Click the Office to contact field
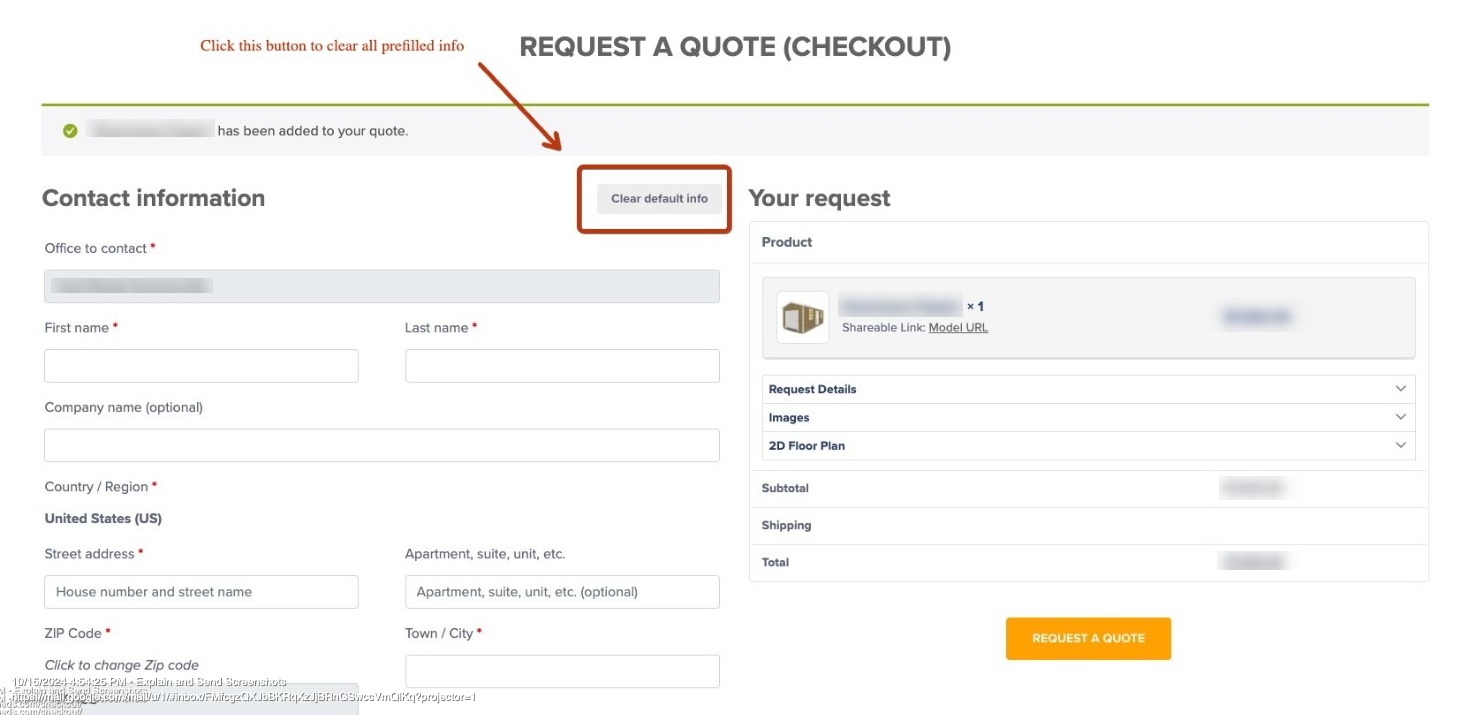This screenshot has width=1458, height=715. [x=382, y=286]
